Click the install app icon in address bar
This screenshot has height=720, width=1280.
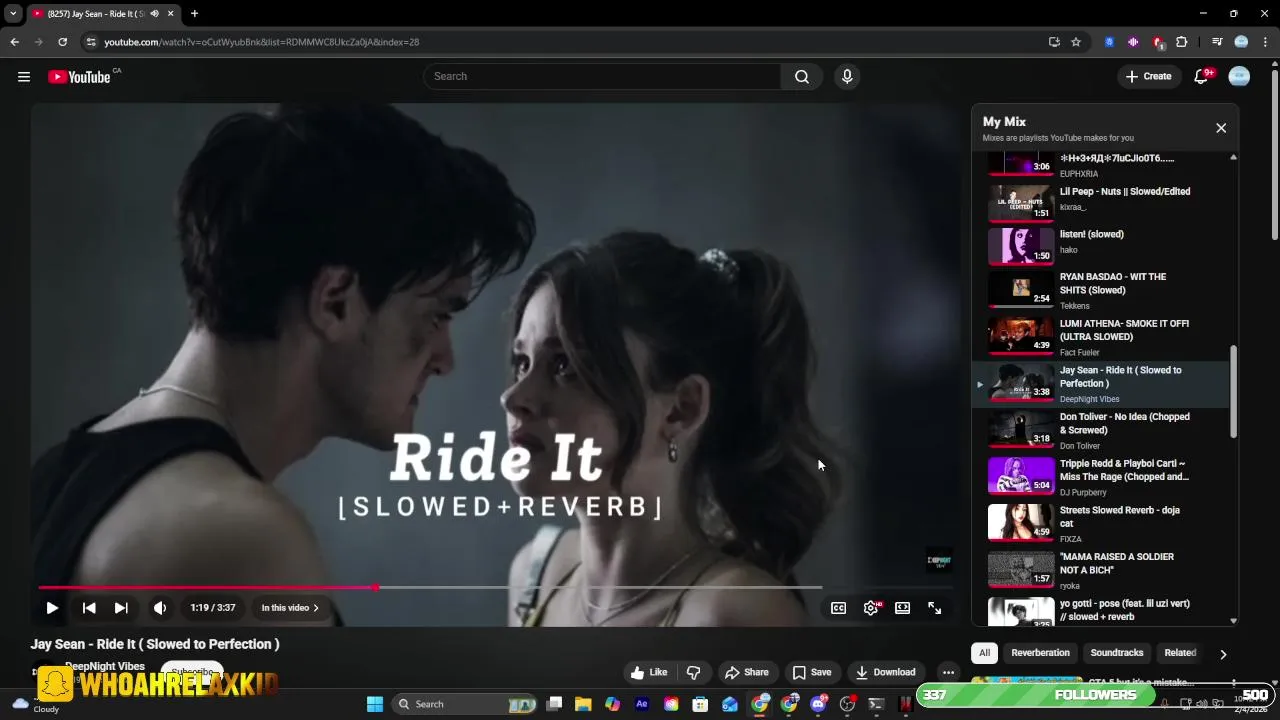point(1054,42)
